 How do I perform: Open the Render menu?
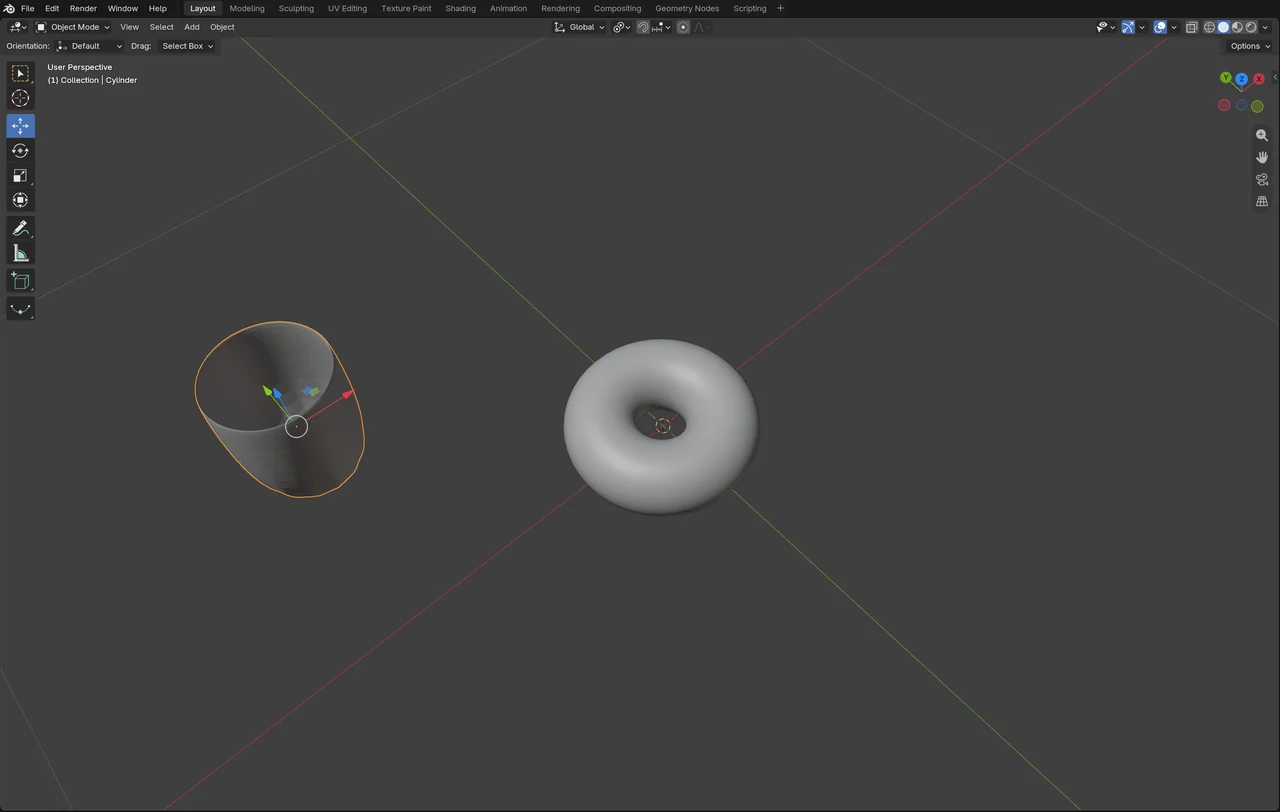tap(83, 8)
